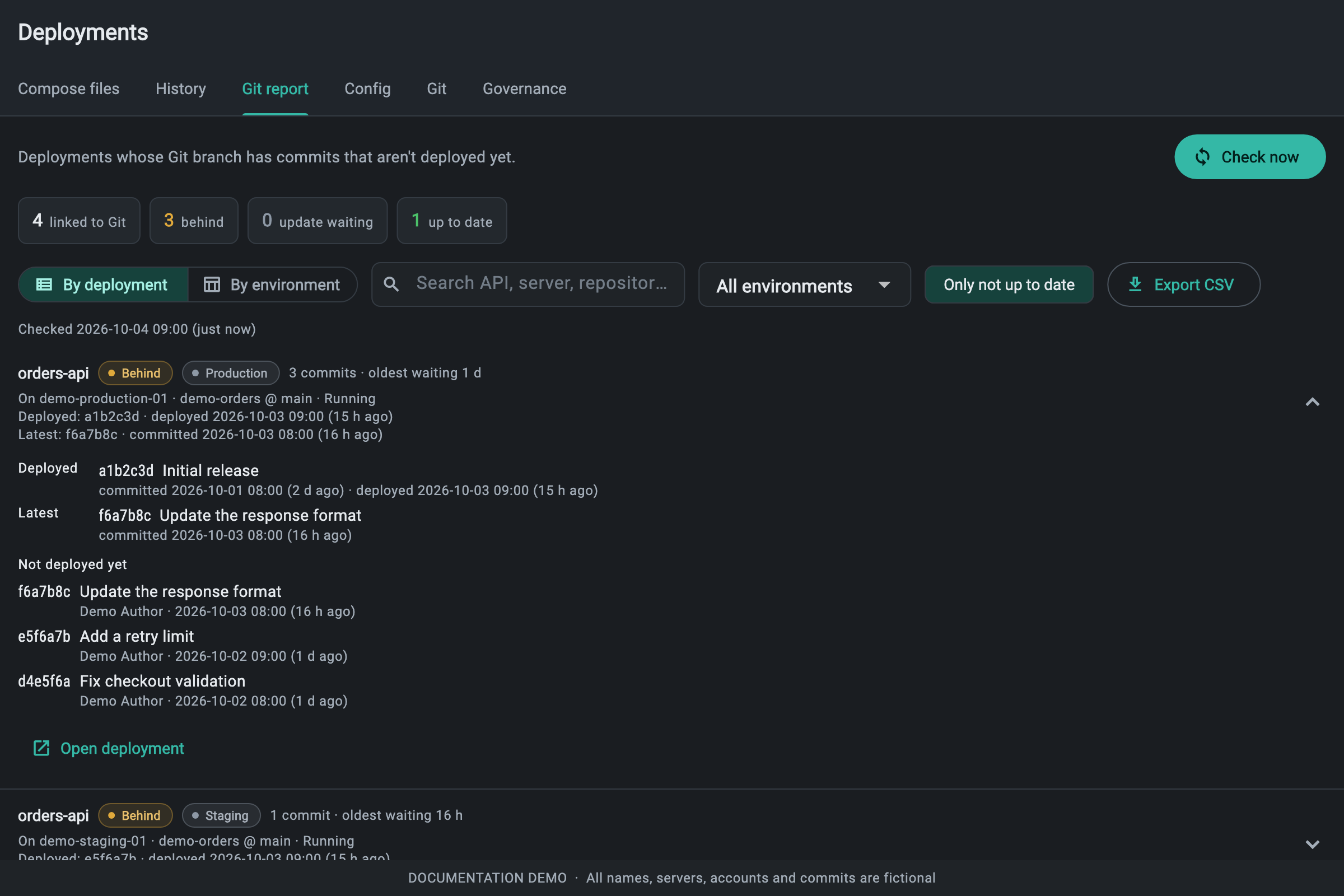Click 'Demo Author · 2026-10-02 08:00 (1 d ago)'
Viewport: 1344px width, 896px height.
[214, 701]
